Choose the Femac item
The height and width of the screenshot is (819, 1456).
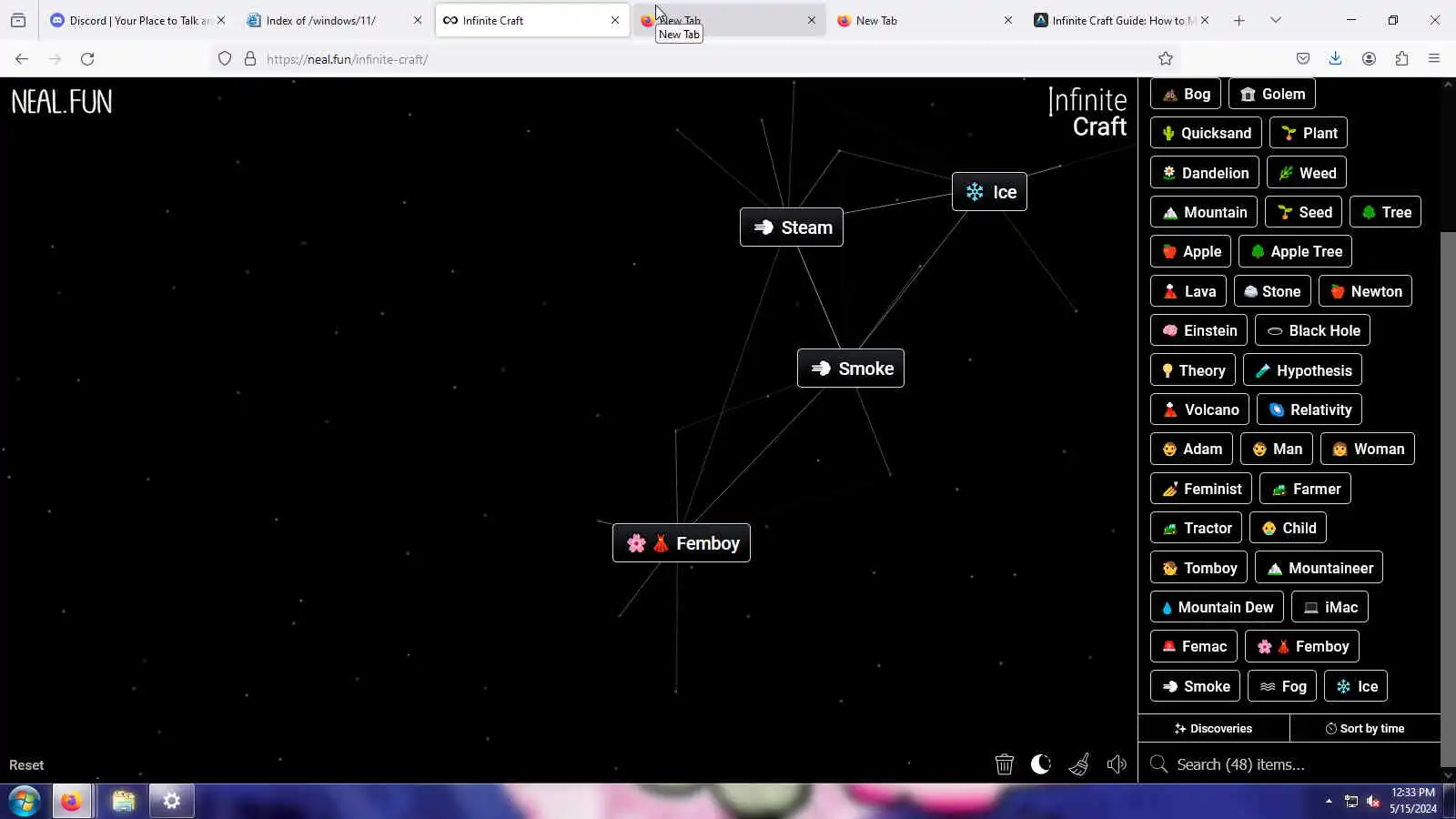[x=1194, y=646]
